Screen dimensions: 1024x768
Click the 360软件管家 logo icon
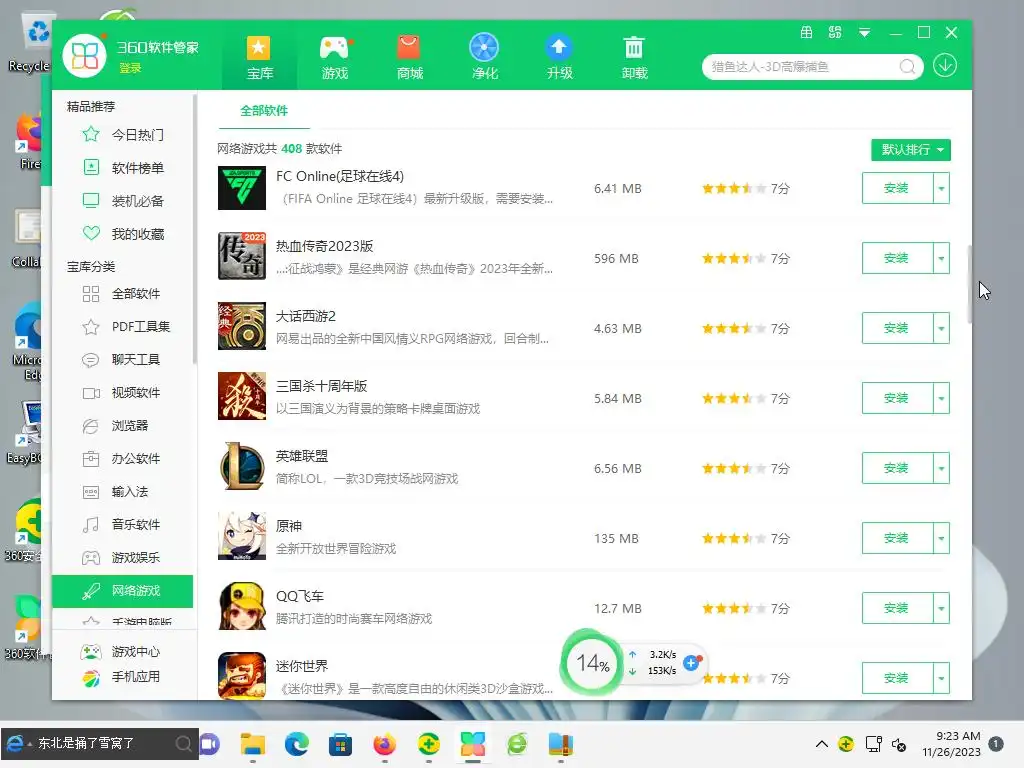point(84,56)
